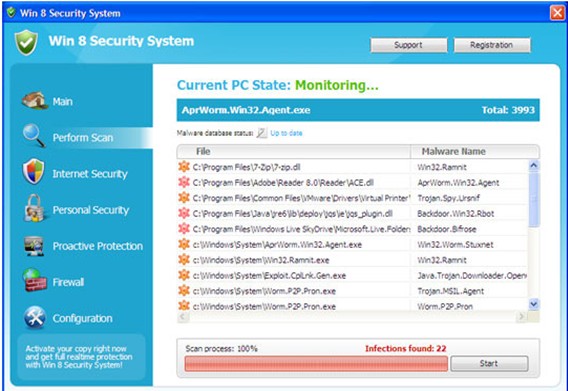
Task: Select the Win32.Ramnit cell in first row
Action: (x=442, y=167)
